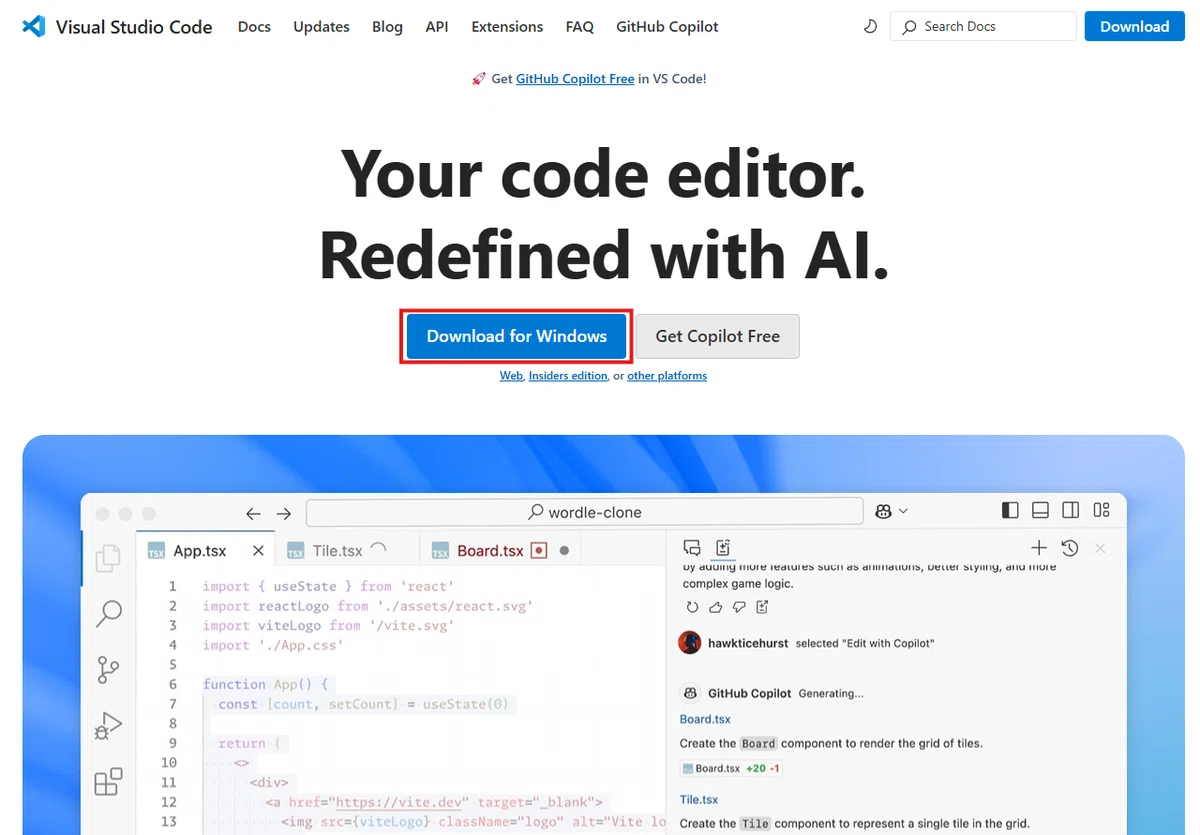Open chat history clock icon
The image size is (1200, 835).
[1070, 548]
